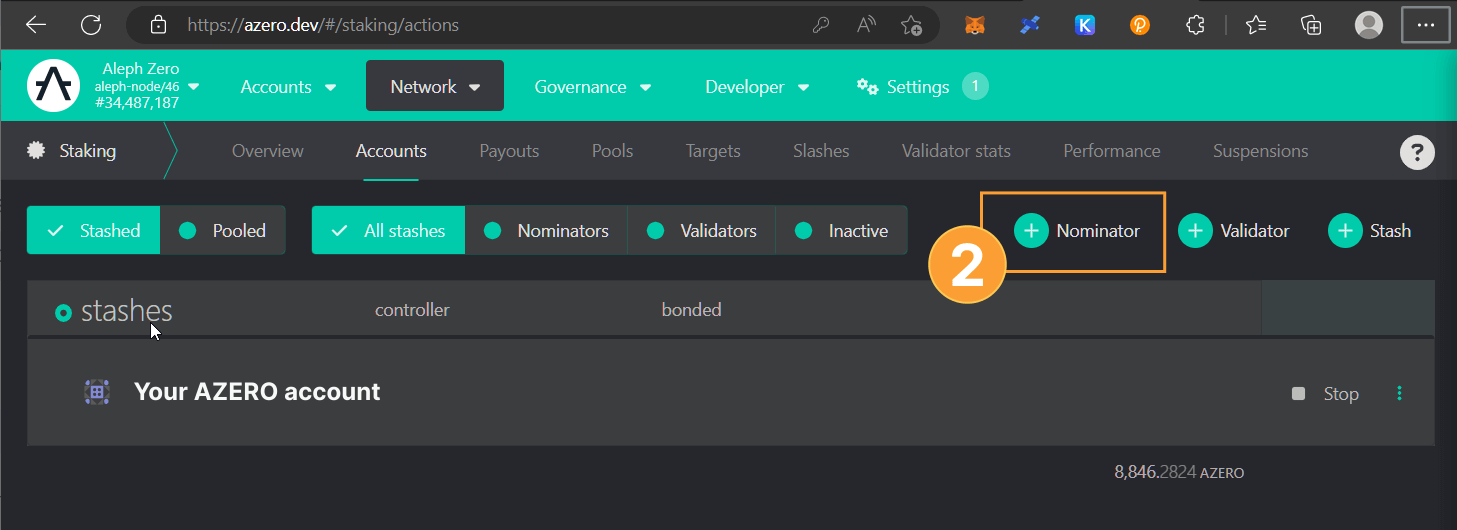Click the 'stashes' table heading
1457x530 pixels.
(126, 311)
